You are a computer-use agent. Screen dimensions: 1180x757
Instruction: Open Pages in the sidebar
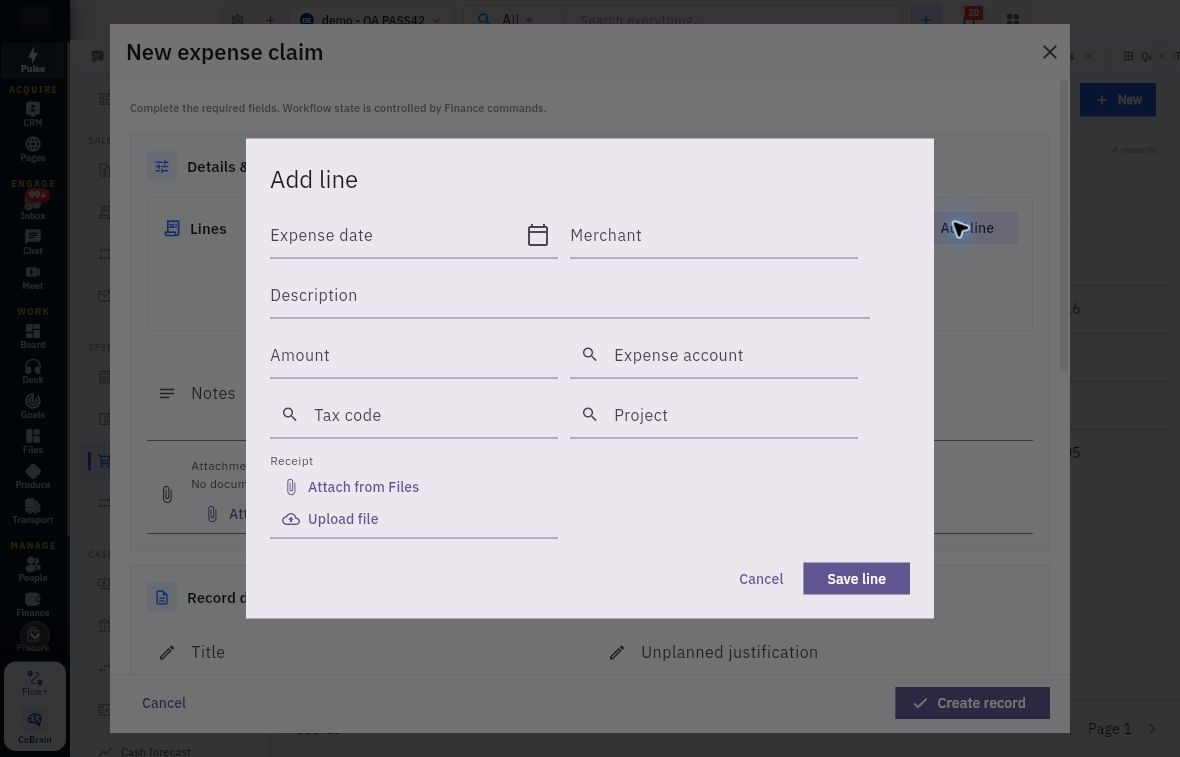tap(33, 149)
